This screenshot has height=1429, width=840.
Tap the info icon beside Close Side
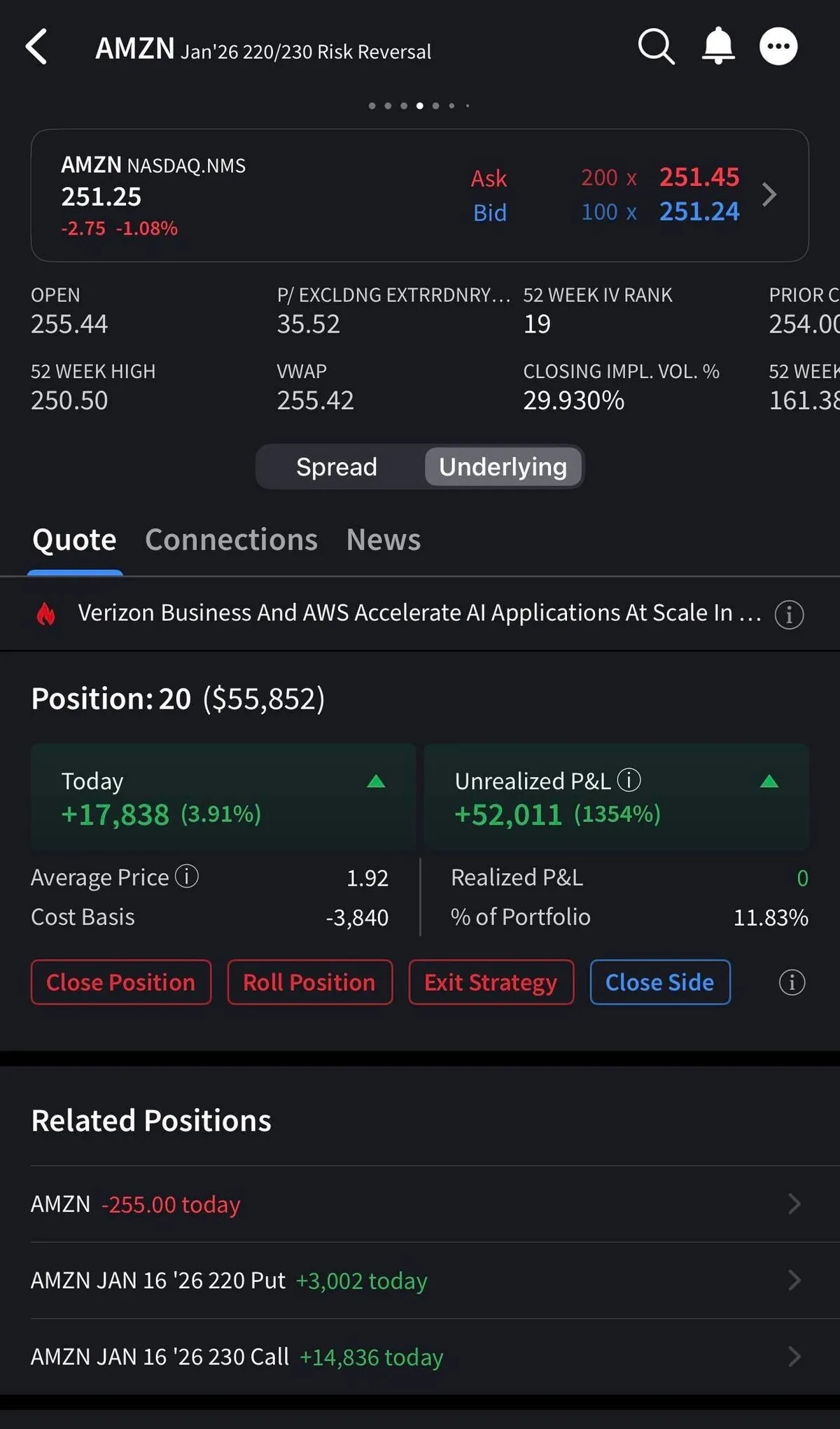tap(792, 982)
